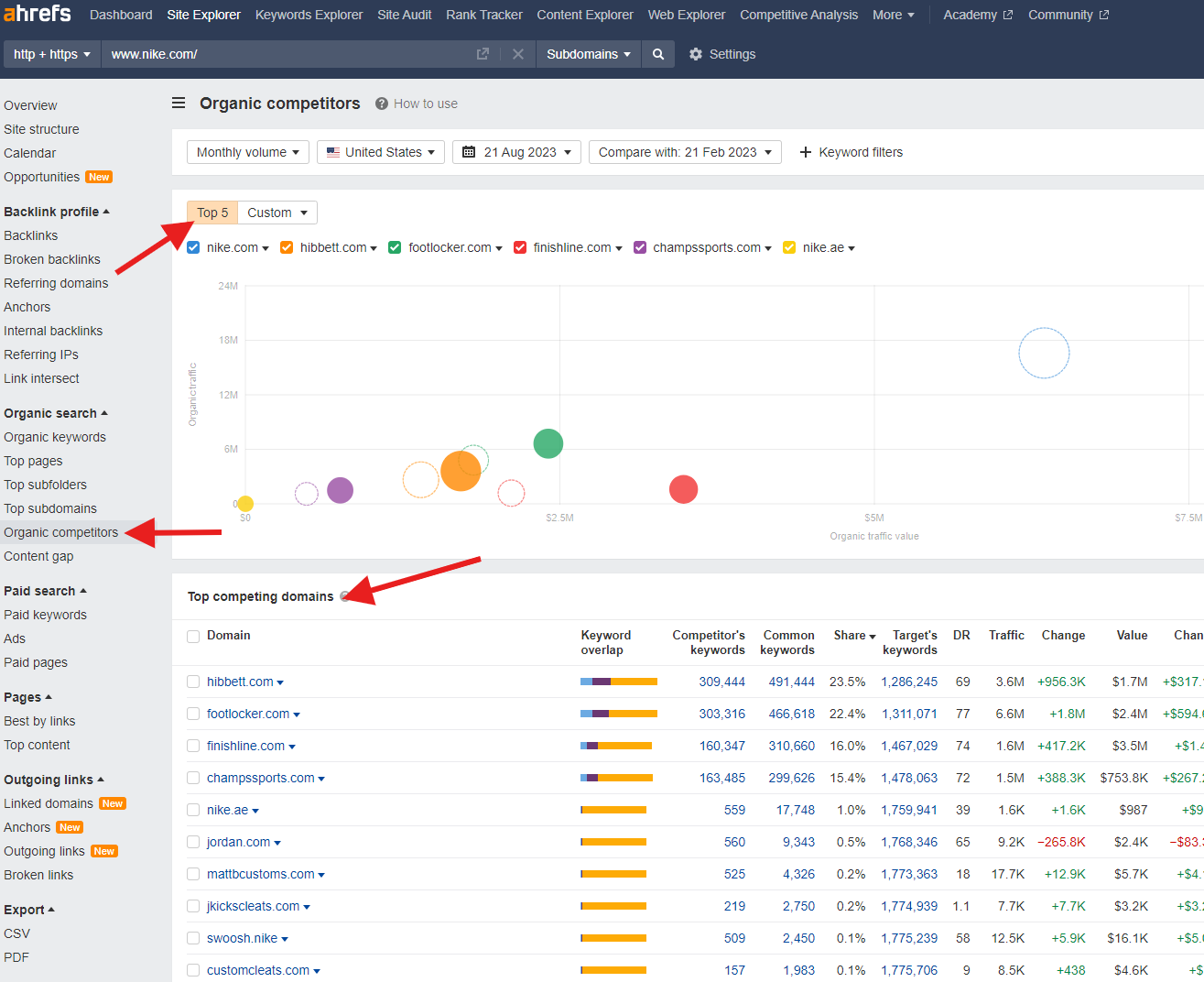Select the hibbett.com row checkbox
1204x982 pixels.
pyautogui.click(x=193, y=682)
